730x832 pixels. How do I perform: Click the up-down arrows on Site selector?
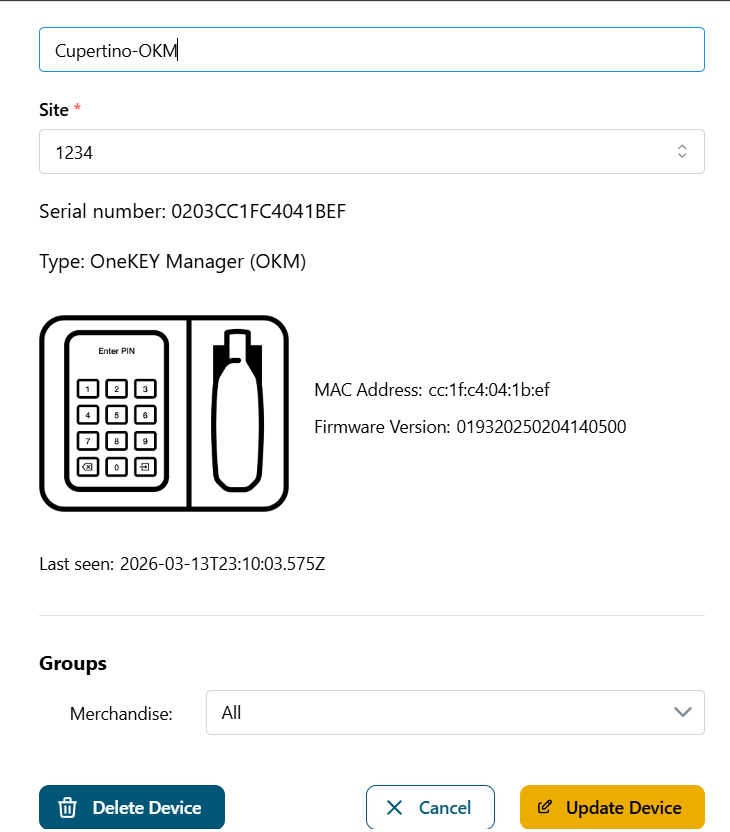(682, 152)
